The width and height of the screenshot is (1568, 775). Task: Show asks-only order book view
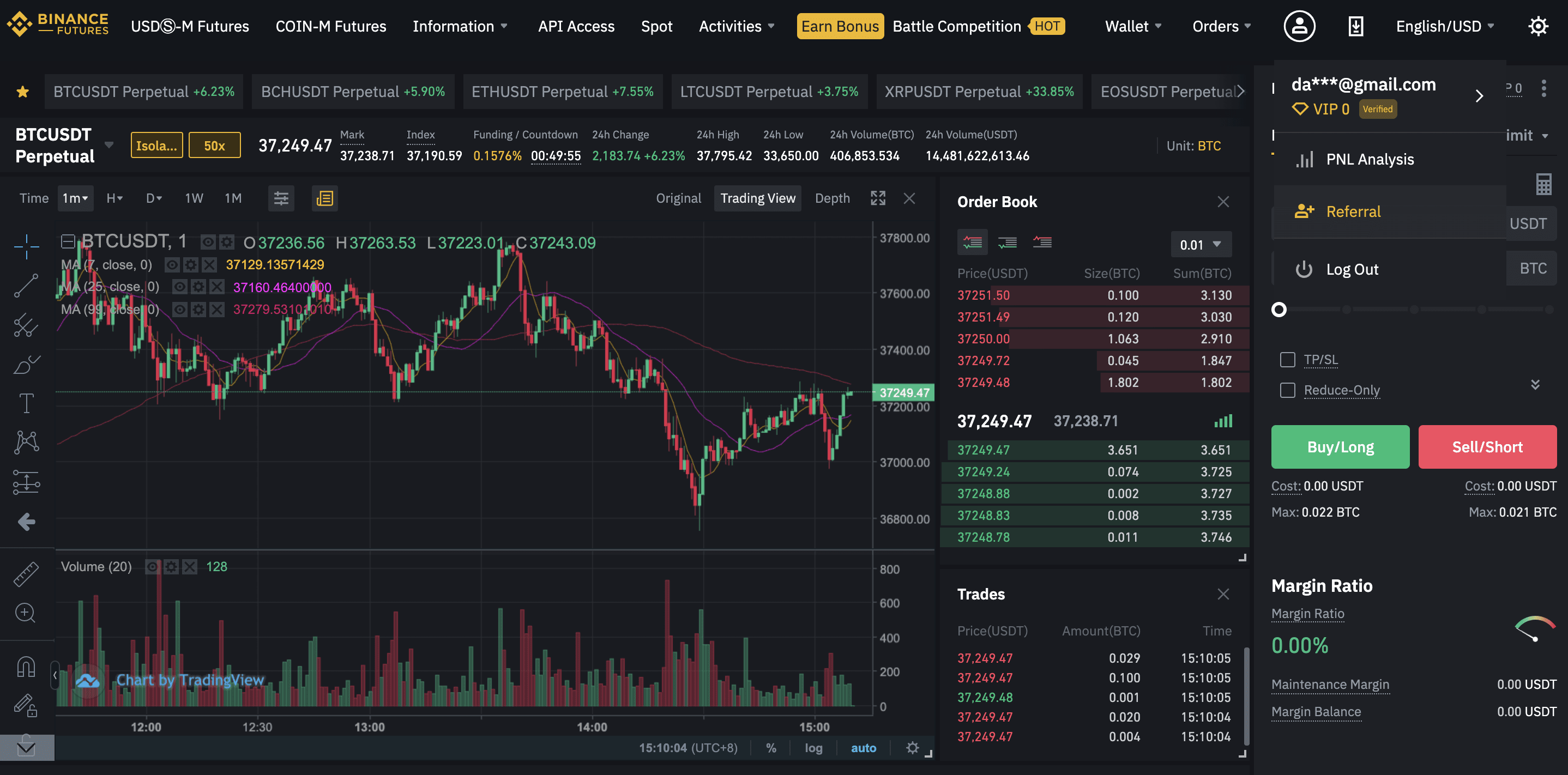pyautogui.click(x=1042, y=243)
